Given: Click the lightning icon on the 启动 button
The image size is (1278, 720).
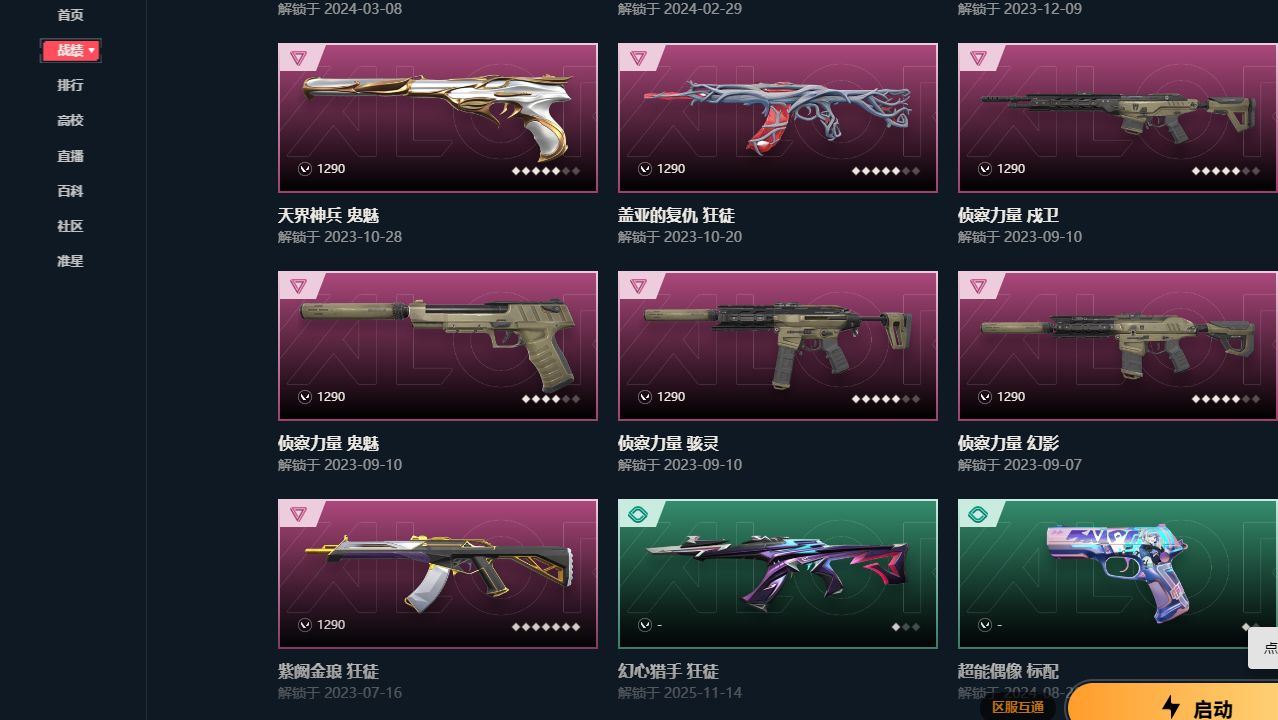Looking at the screenshot, I should tap(1170, 707).
